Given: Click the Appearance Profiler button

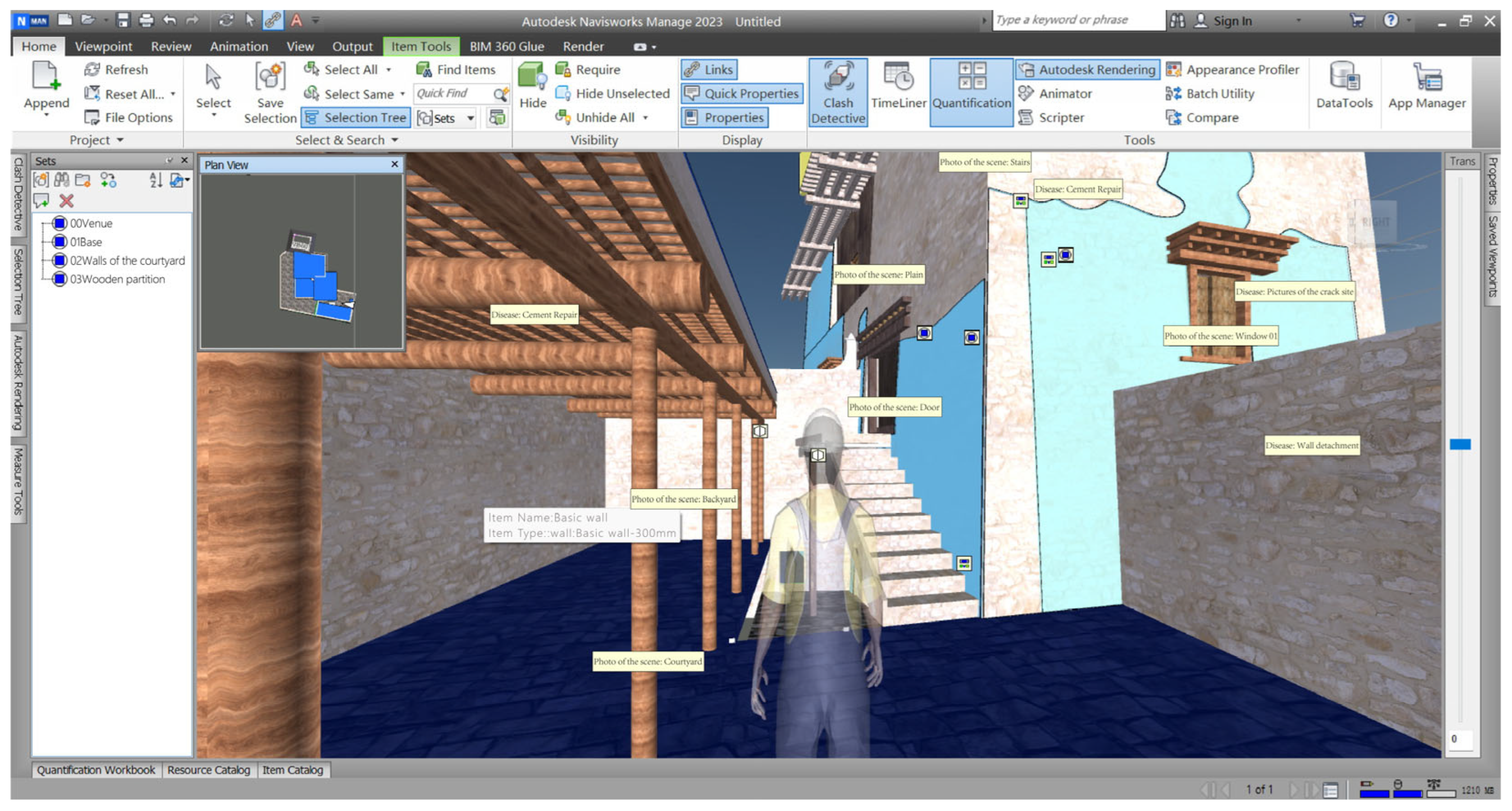Looking at the screenshot, I should (x=1232, y=70).
